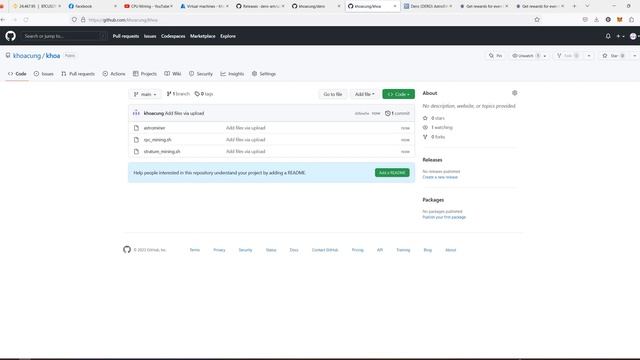Switch to the Projects tab
This screenshot has height=360, width=640.
145,74
